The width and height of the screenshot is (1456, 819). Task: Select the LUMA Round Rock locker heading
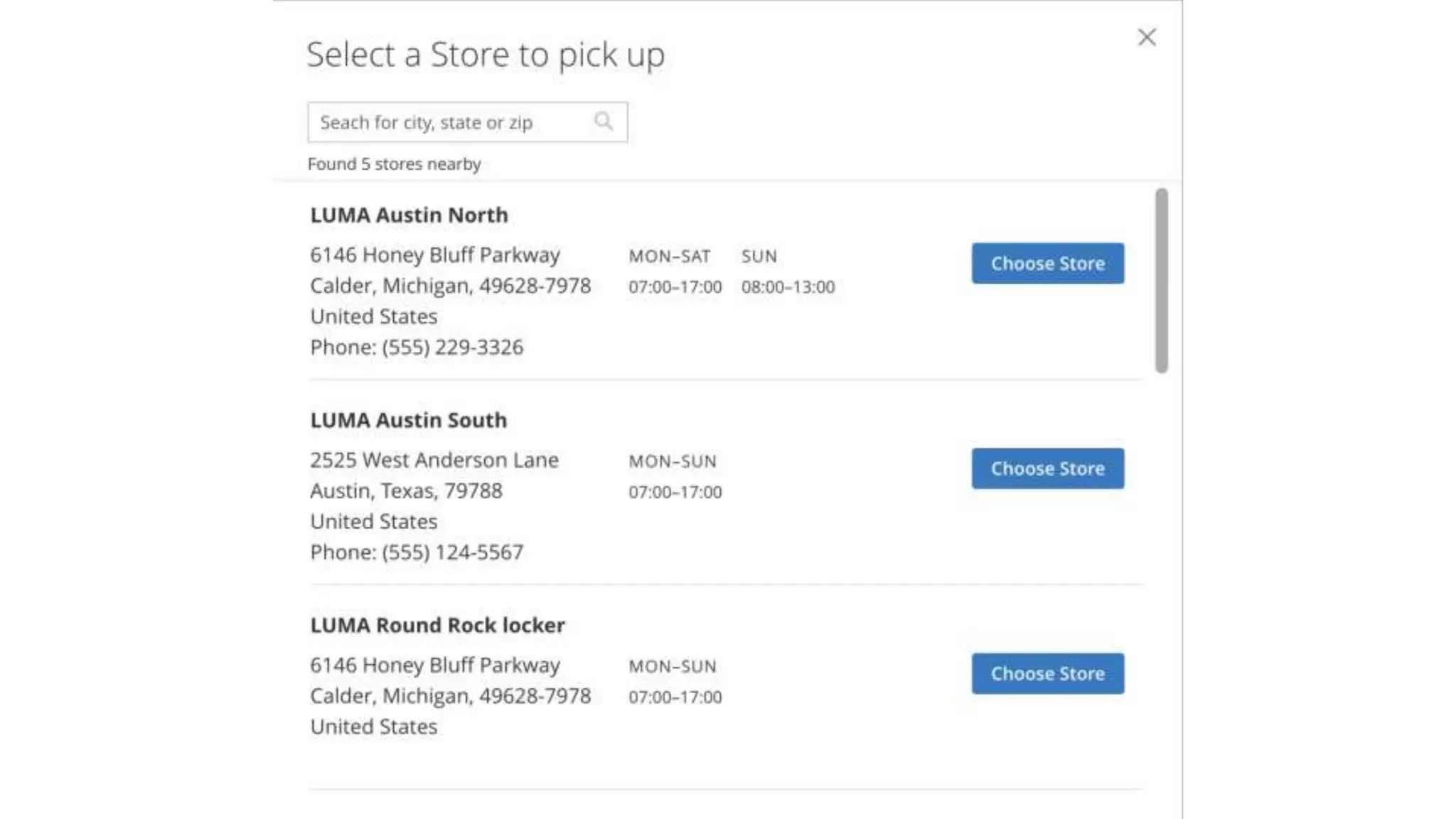tap(437, 625)
